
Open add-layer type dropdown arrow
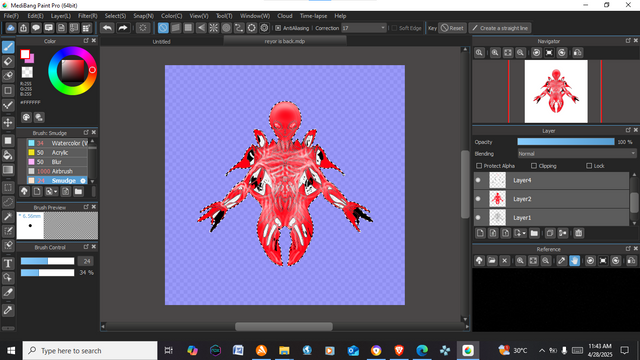[x=524, y=233]
